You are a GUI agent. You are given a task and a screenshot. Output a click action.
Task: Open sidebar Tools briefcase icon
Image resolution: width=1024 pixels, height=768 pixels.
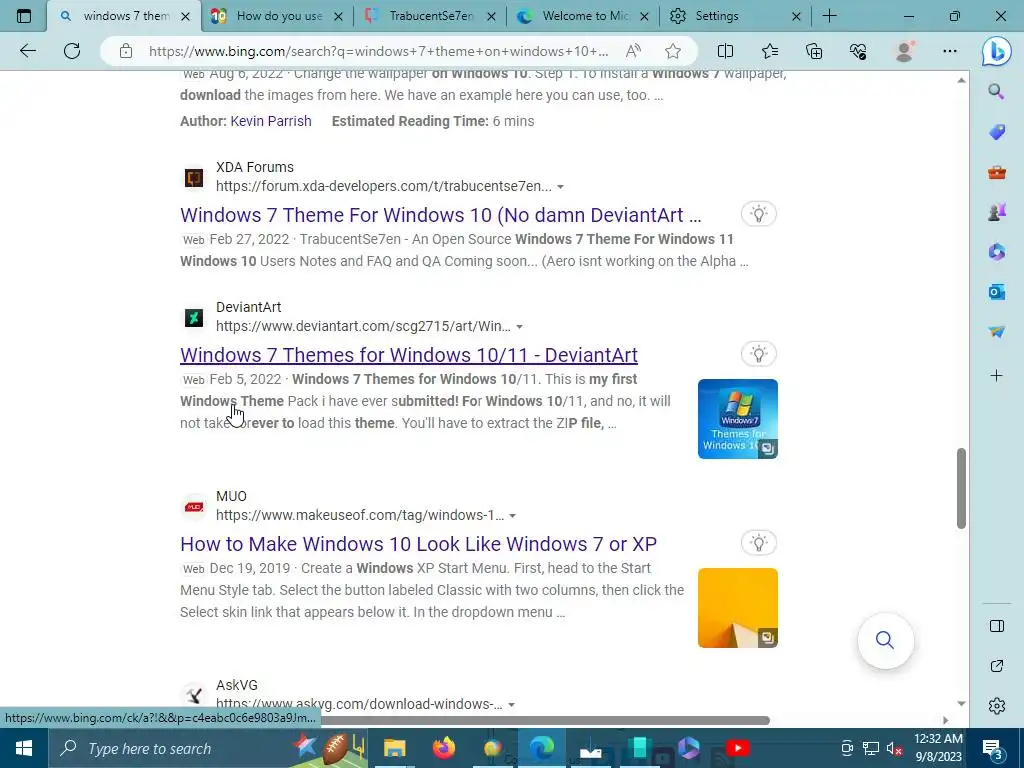(997, 172)
